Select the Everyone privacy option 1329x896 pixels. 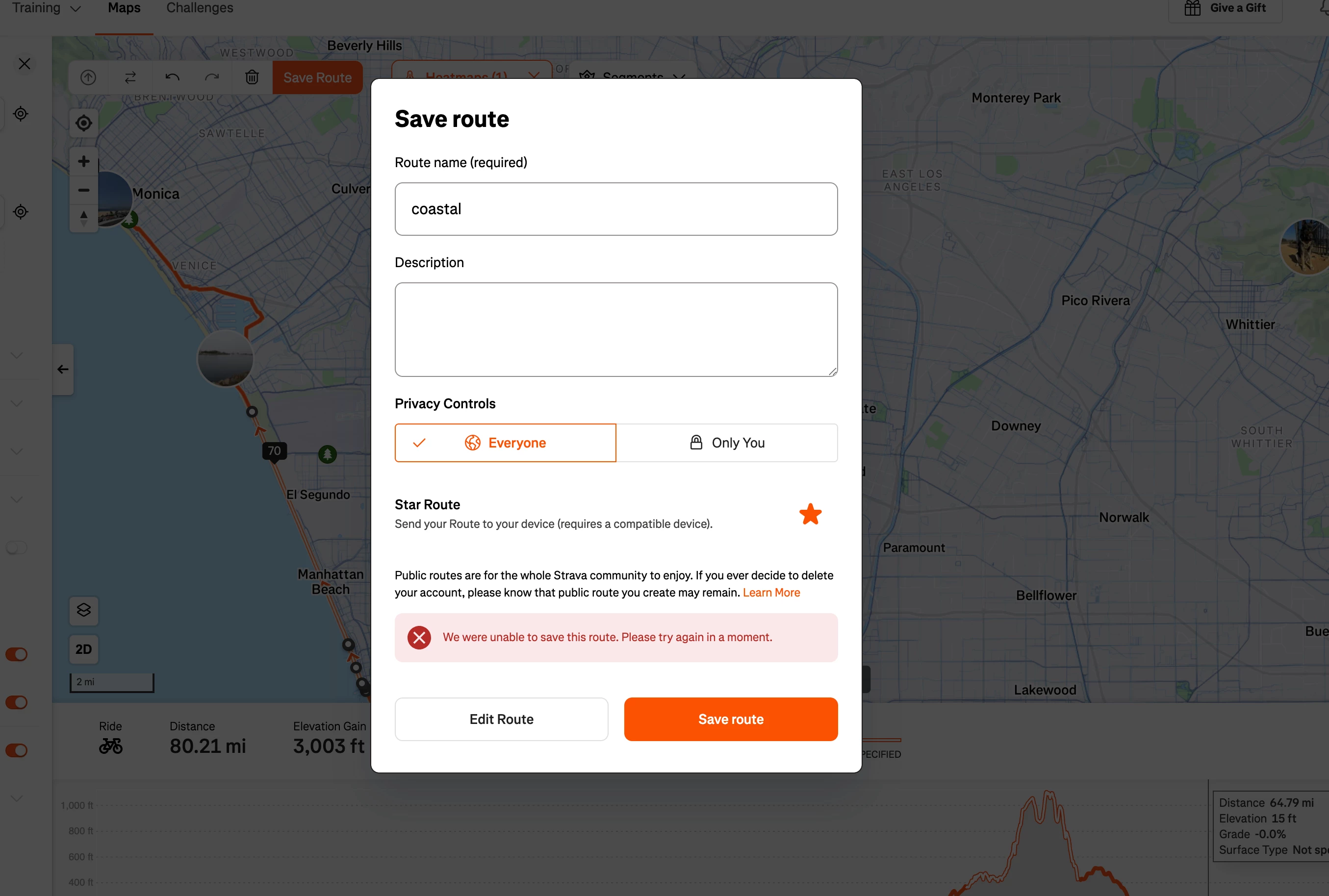[x=505, y=443]
